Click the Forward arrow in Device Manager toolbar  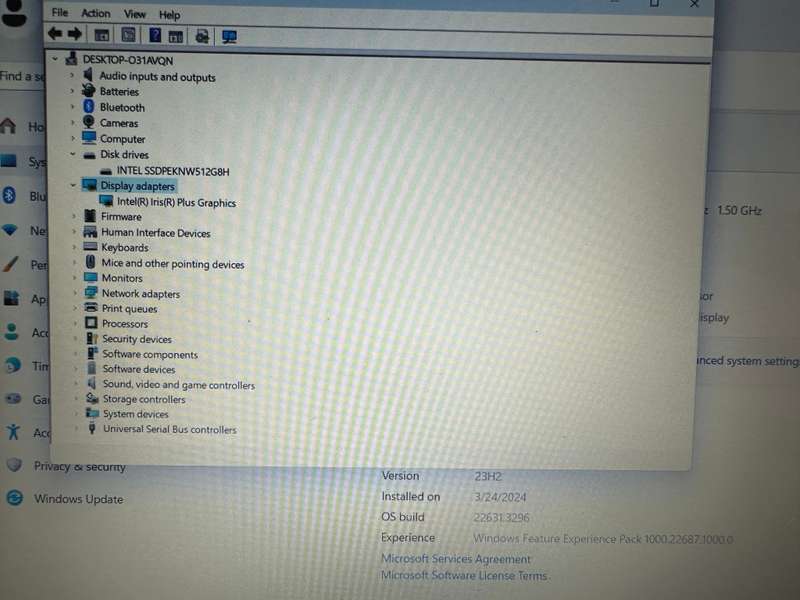[x=74, y=34]
